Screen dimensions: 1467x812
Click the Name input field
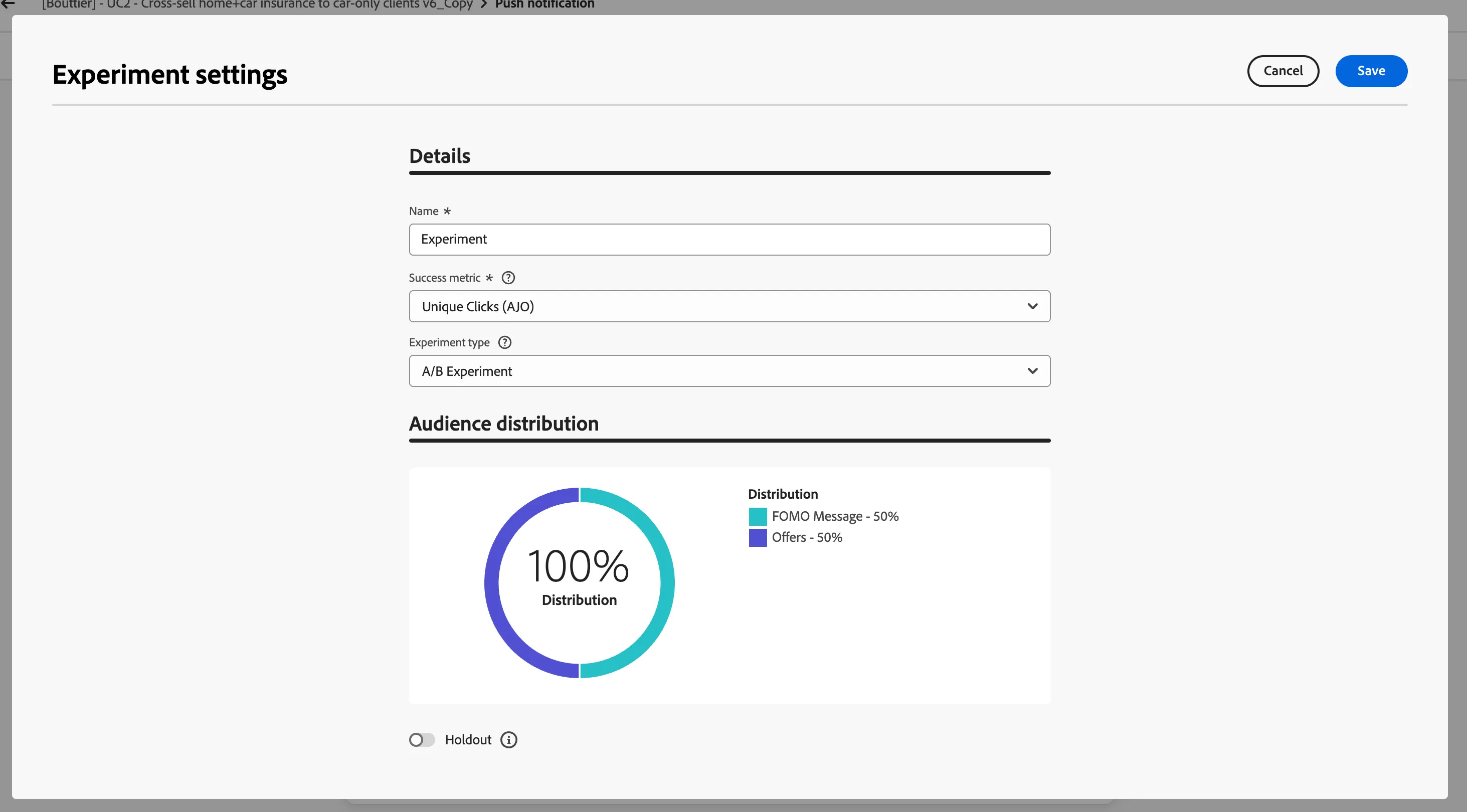pyautogui.click(x=729, y=239)
